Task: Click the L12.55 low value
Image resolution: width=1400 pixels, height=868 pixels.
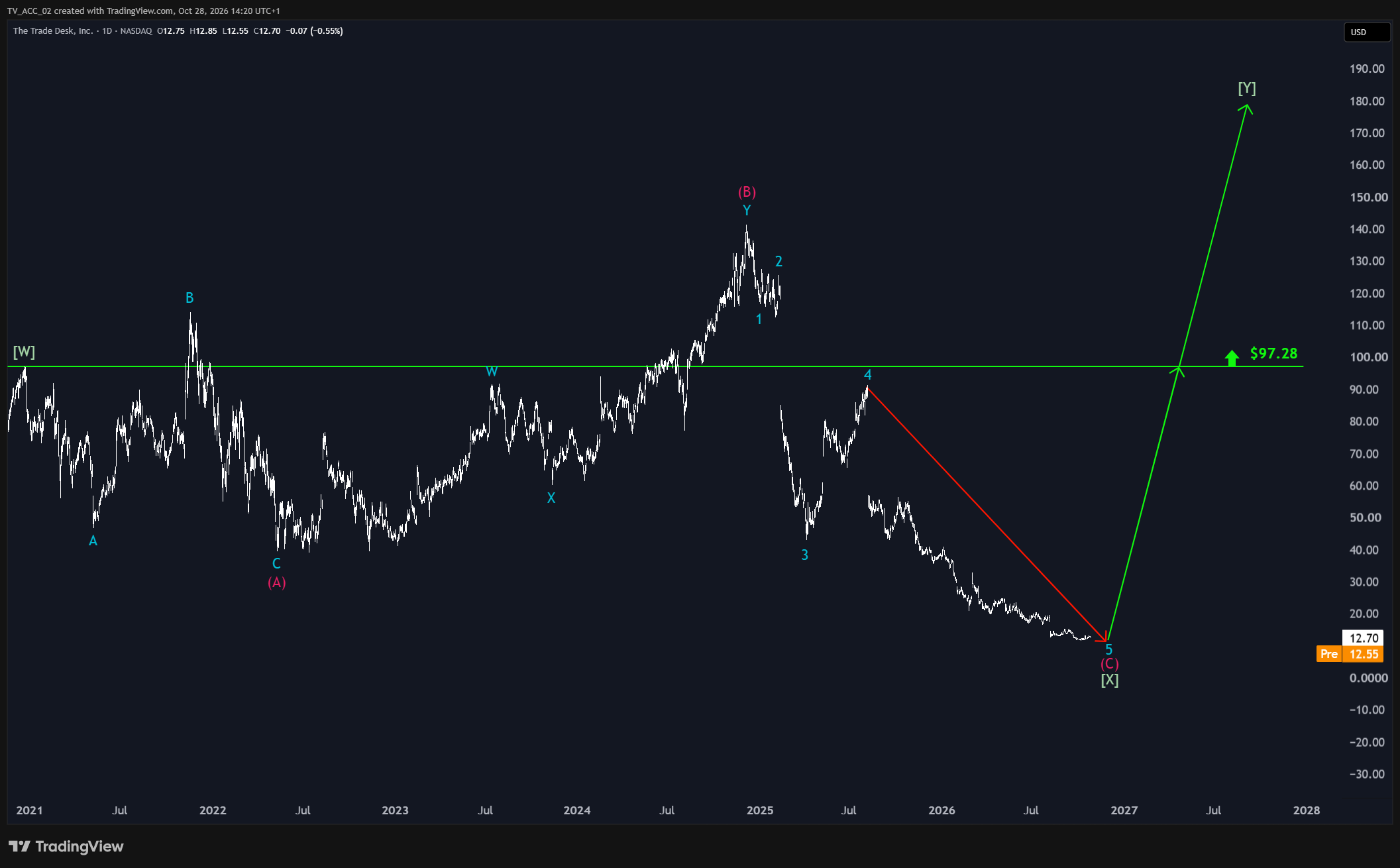Action: (235, 30)
